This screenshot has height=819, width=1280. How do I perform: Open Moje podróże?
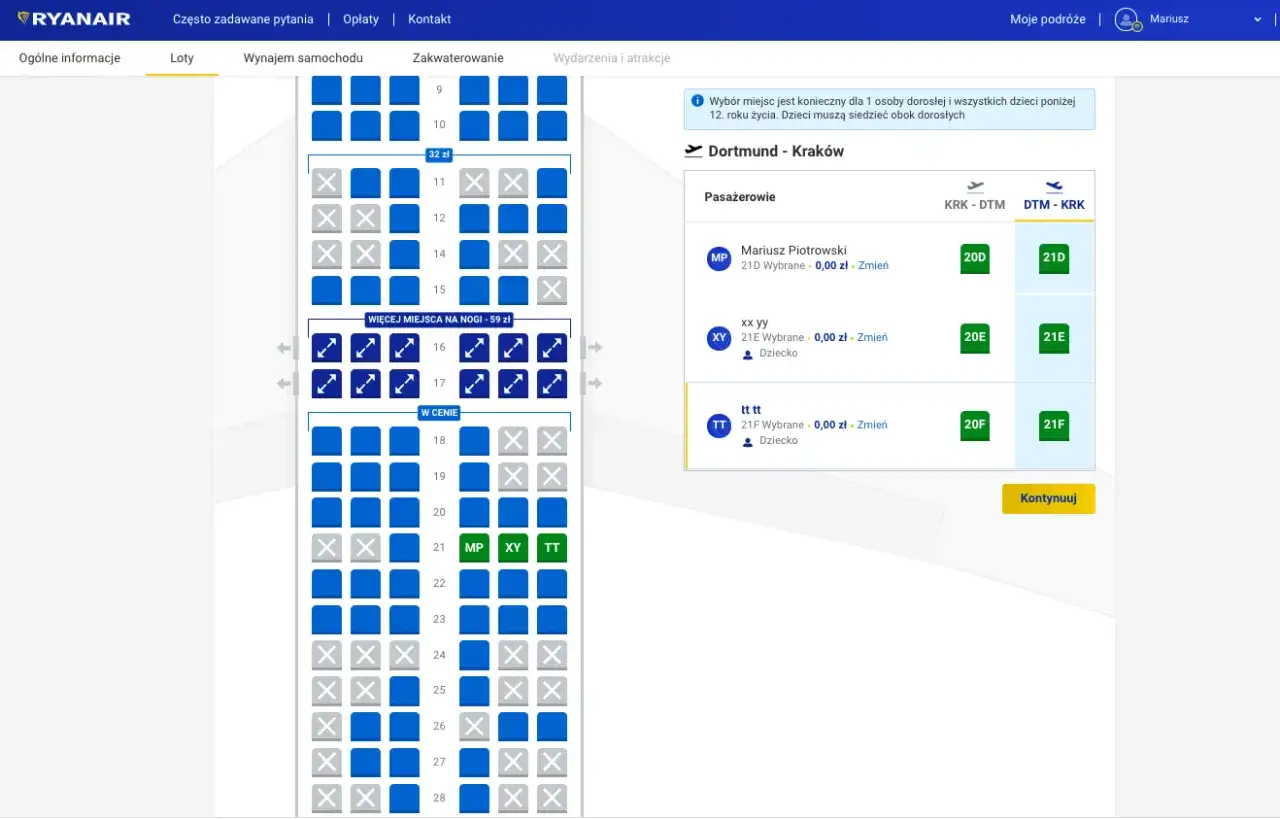[1048, 19]
